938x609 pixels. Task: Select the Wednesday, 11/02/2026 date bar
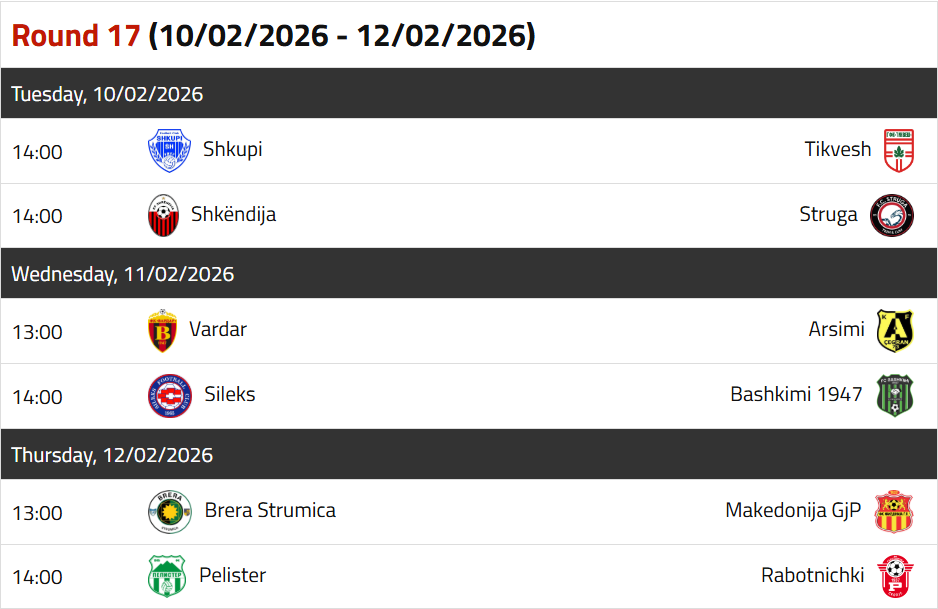coord(123,274)
